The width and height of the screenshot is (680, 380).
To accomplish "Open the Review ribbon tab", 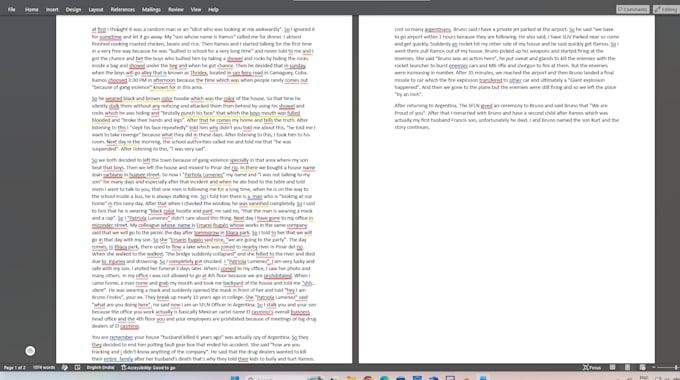I will tap(176, 10).
